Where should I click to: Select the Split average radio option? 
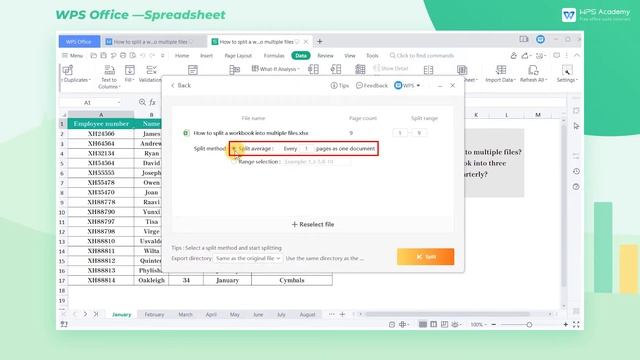(234, 149)
